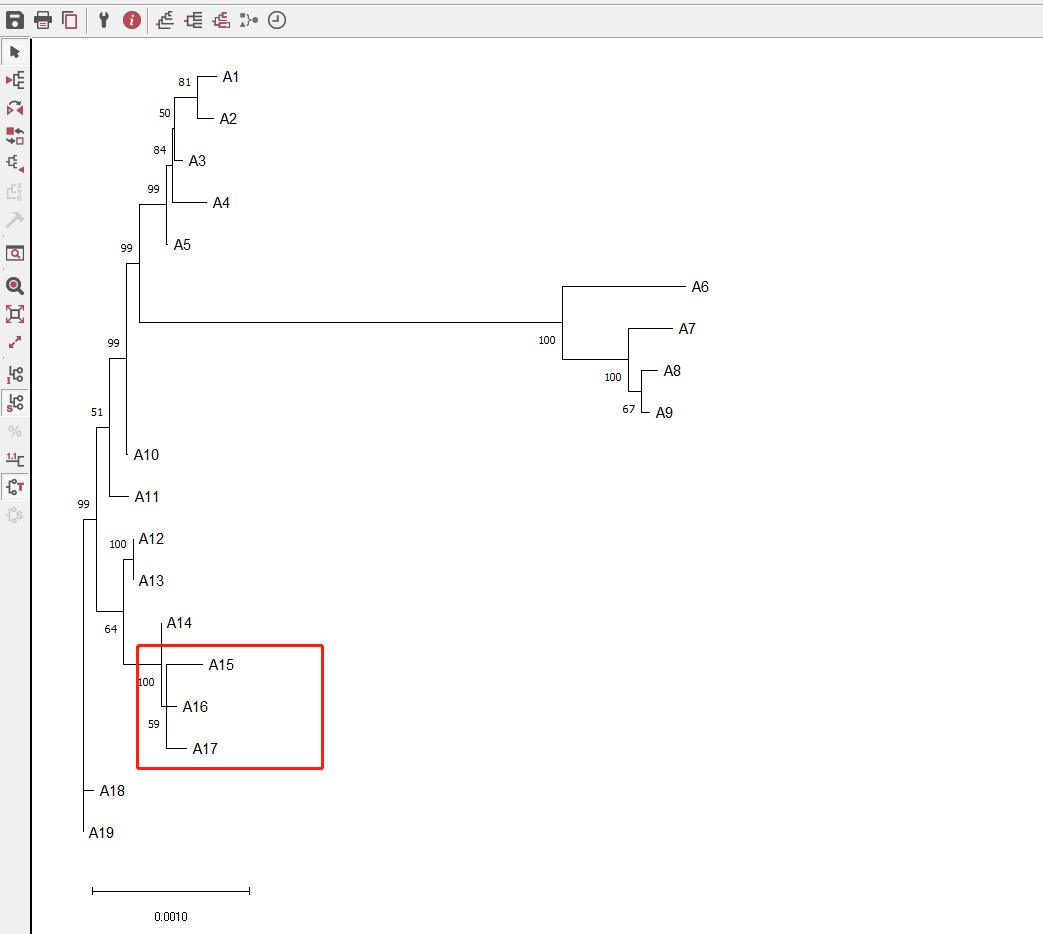
Task: Click bootstrap value 50 near A2
Action: (x=164, y=113)
